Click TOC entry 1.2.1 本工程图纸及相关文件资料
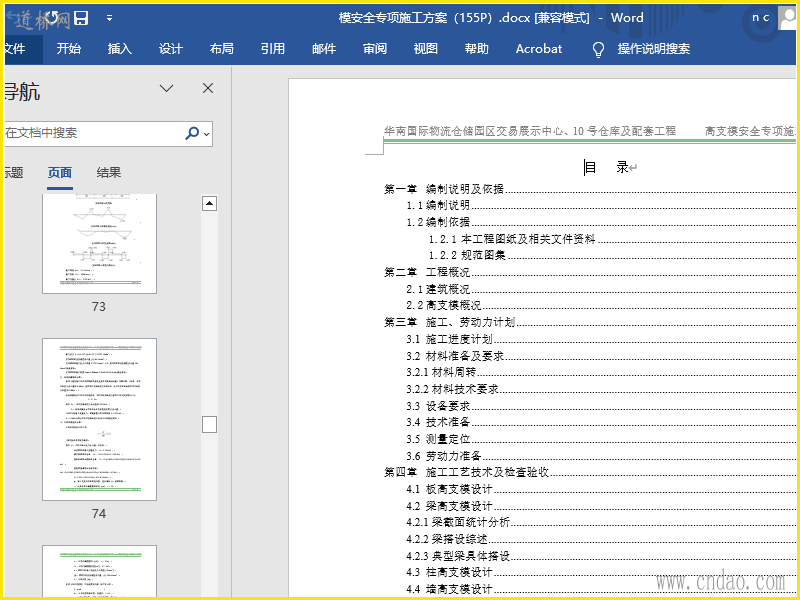The image size is (800, 600). [x=512, y=239]
